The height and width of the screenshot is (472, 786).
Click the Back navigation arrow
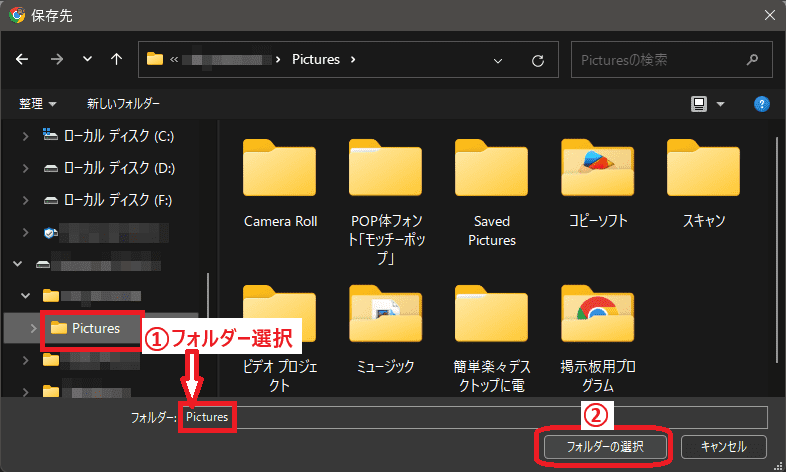[23, 60]
